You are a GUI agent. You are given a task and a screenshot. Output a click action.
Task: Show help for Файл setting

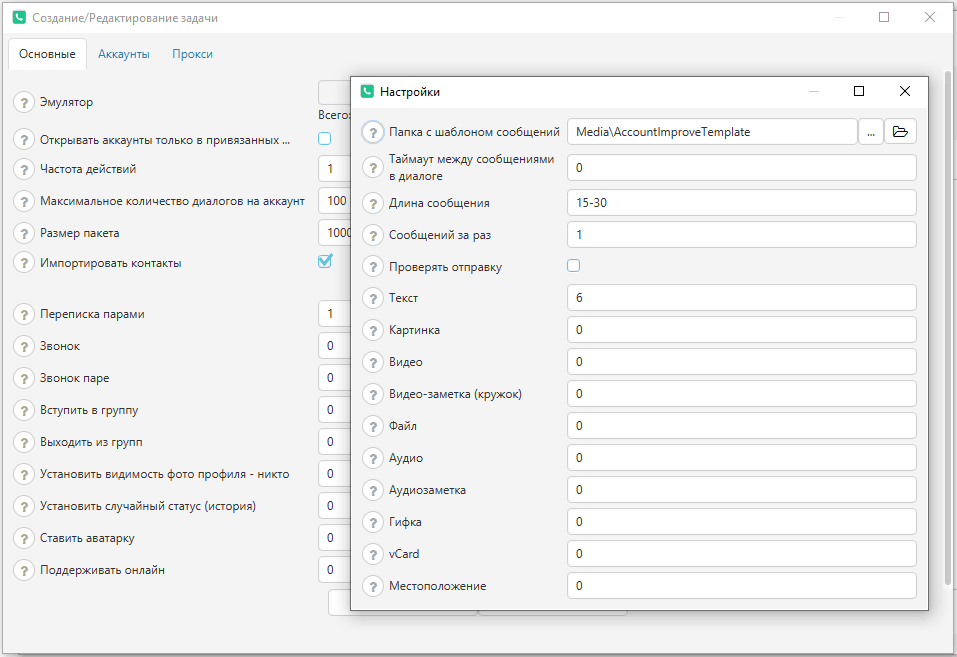(x=373, y=426)
